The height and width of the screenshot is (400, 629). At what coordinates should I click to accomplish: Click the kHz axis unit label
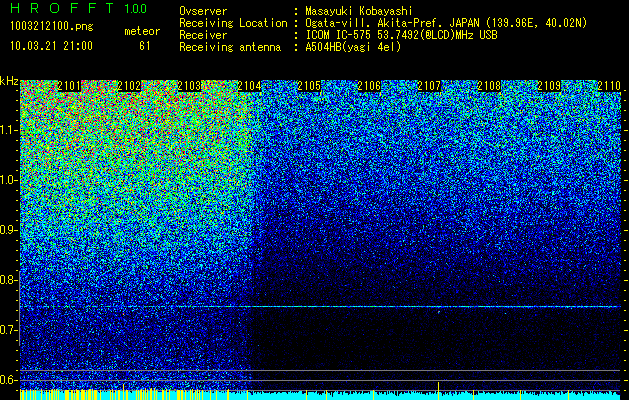point(9,81)
